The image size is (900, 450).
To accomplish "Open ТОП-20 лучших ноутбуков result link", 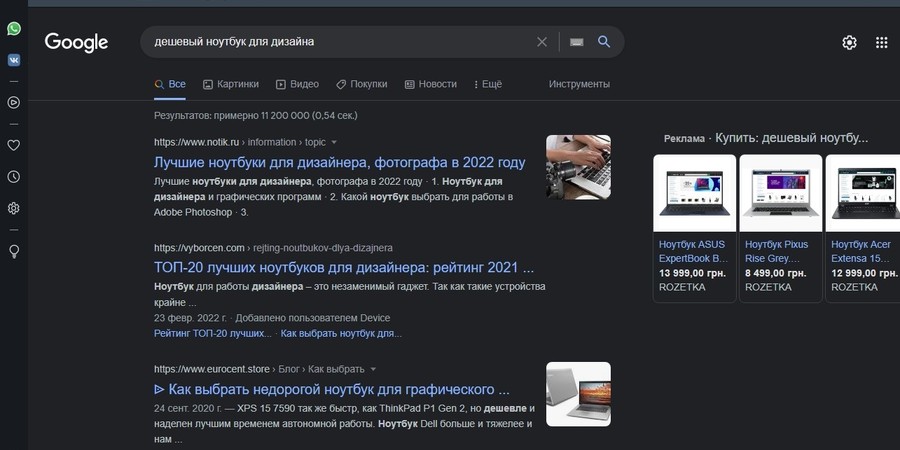I will point(344,268).
